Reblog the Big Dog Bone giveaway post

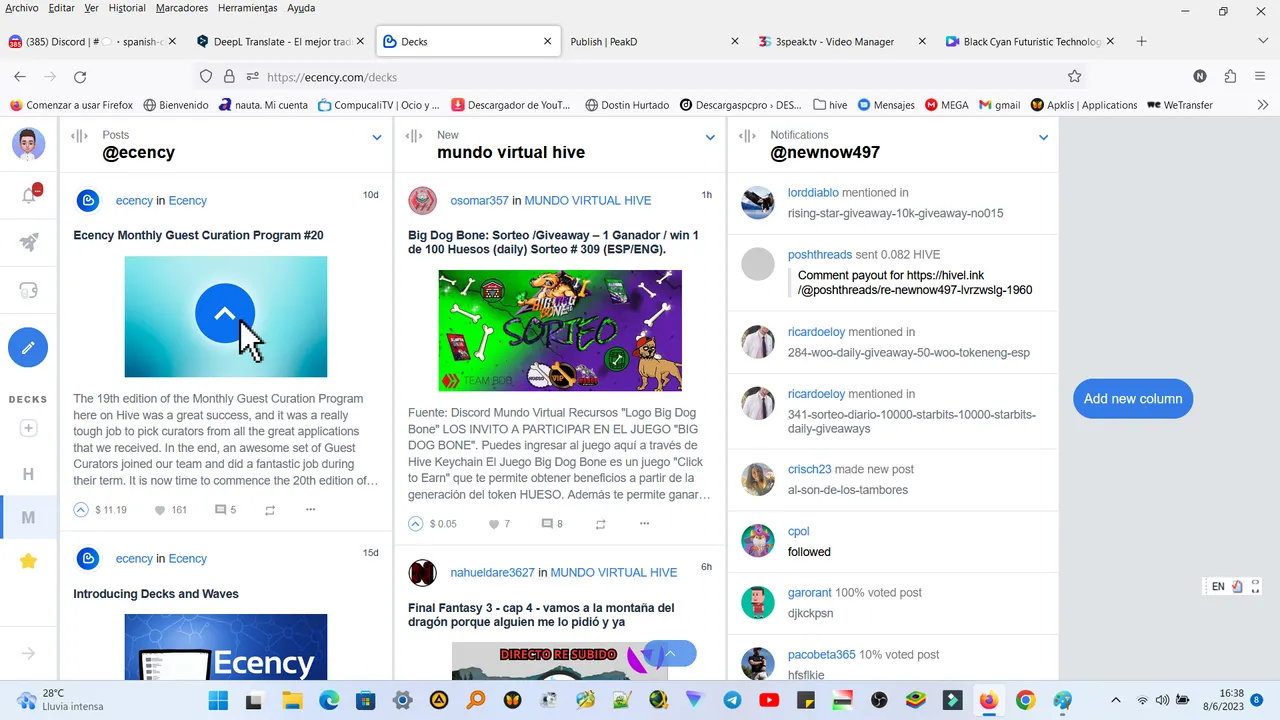[600, 524]
